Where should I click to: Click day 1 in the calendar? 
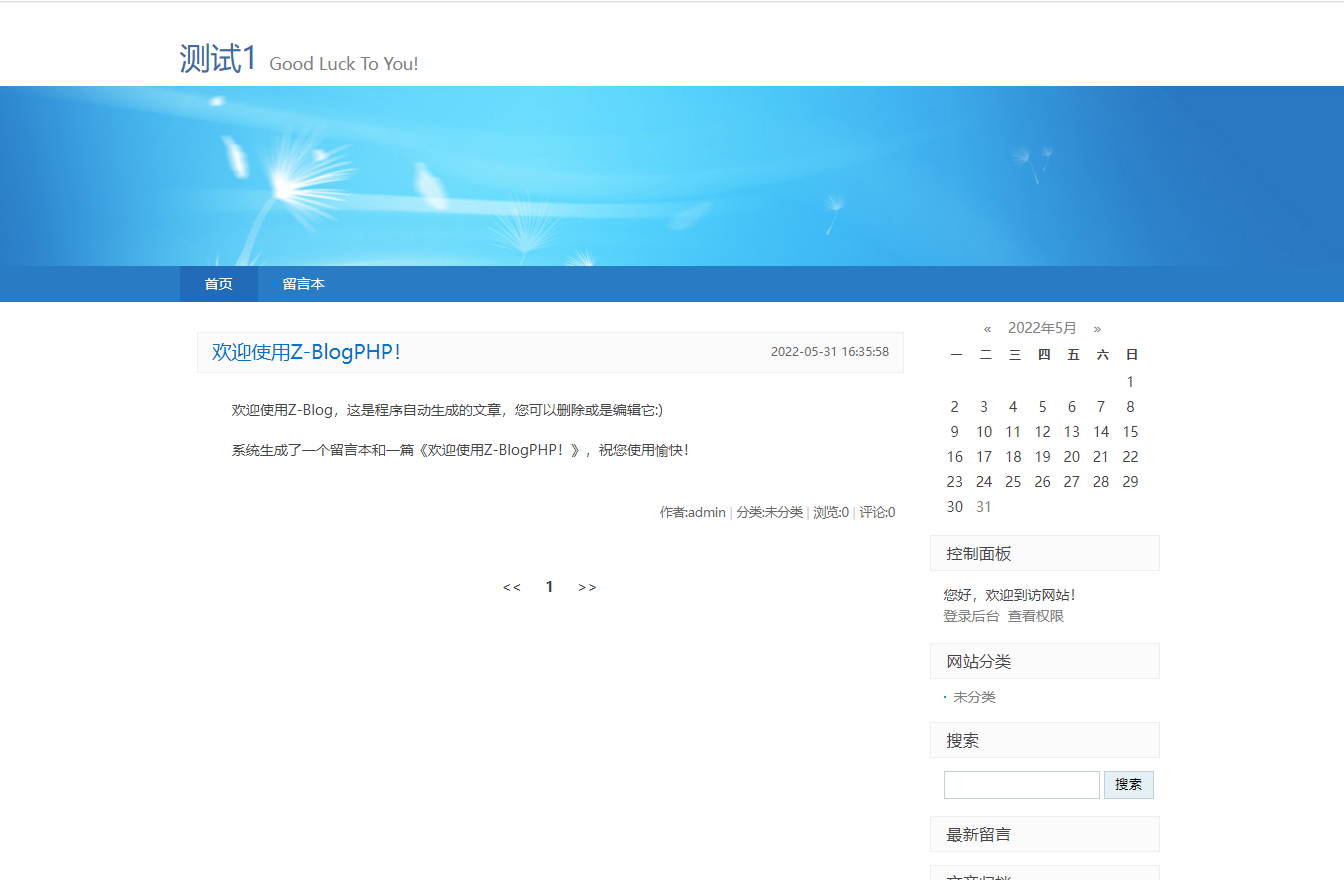coord(1130,382)
